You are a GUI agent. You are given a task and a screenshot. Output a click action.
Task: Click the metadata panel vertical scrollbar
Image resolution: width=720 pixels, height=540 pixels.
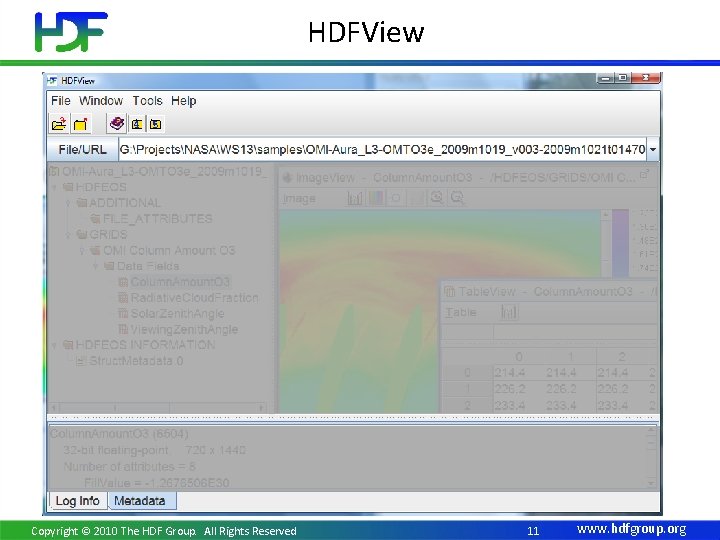coord(651,457)
